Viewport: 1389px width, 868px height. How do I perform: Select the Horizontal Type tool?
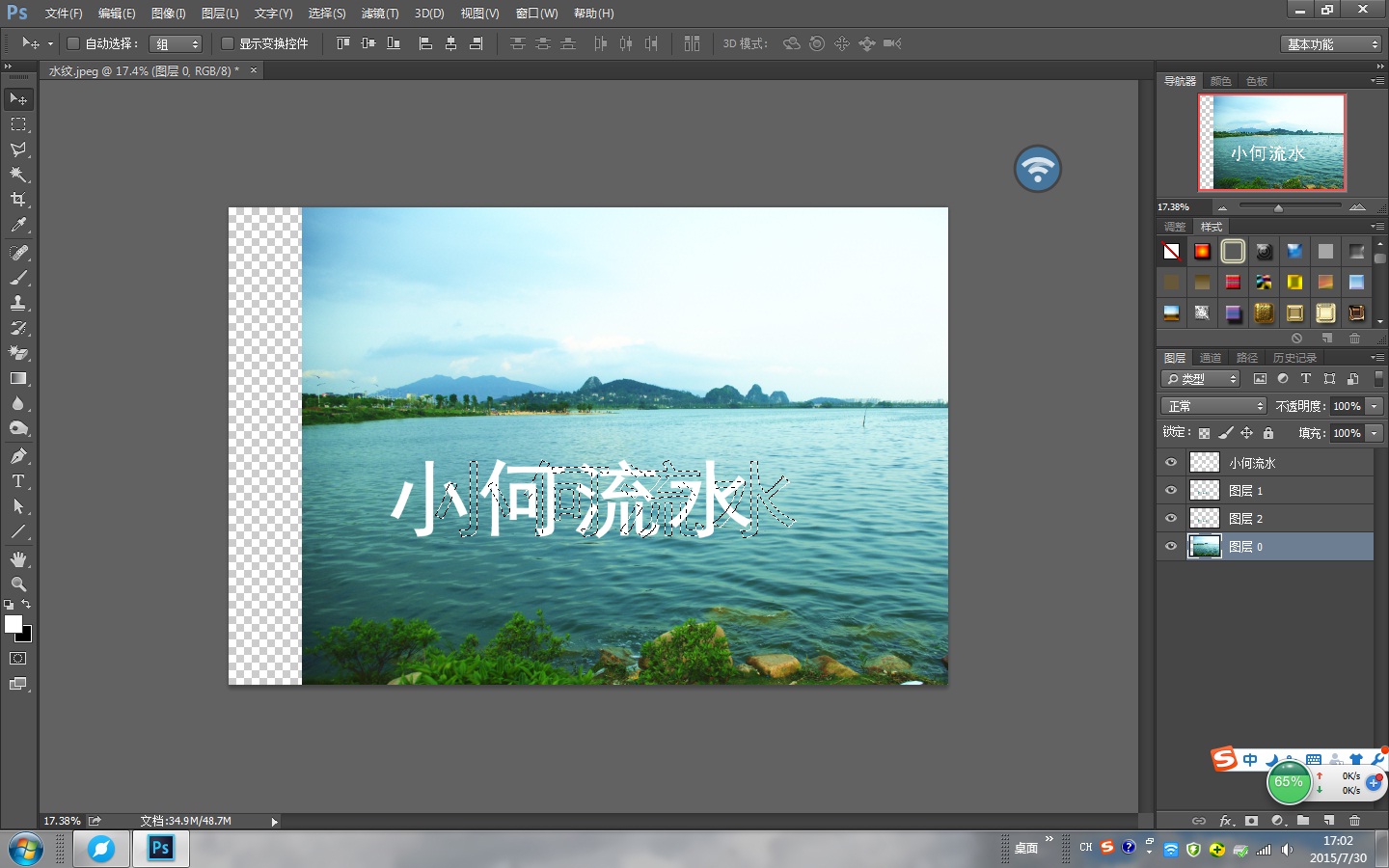(x=18, y=481)
